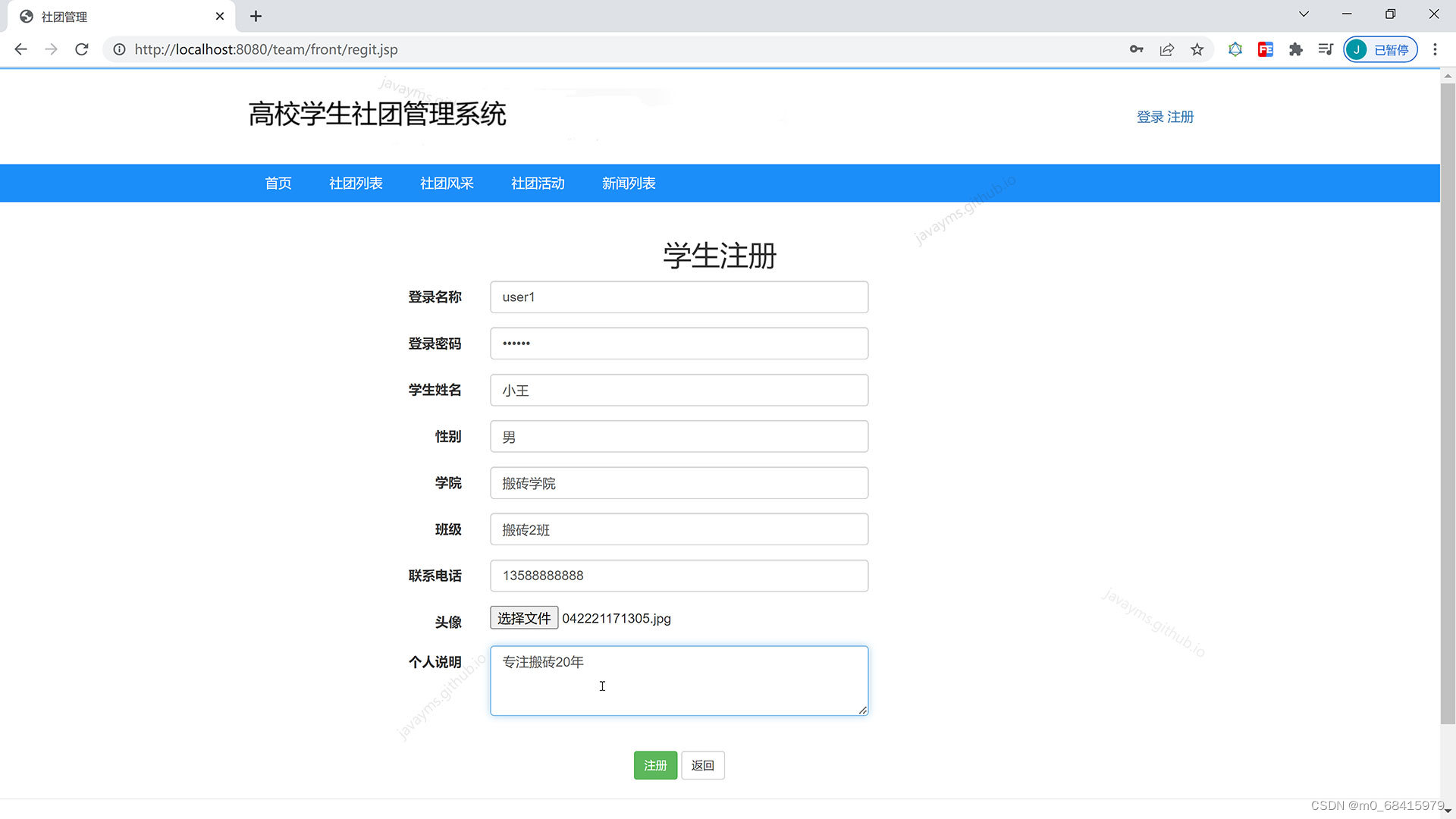Viewport: 1456px width, 819px height.
Task: Open Chrome three-dot menu
Action: pos(1435,49)
